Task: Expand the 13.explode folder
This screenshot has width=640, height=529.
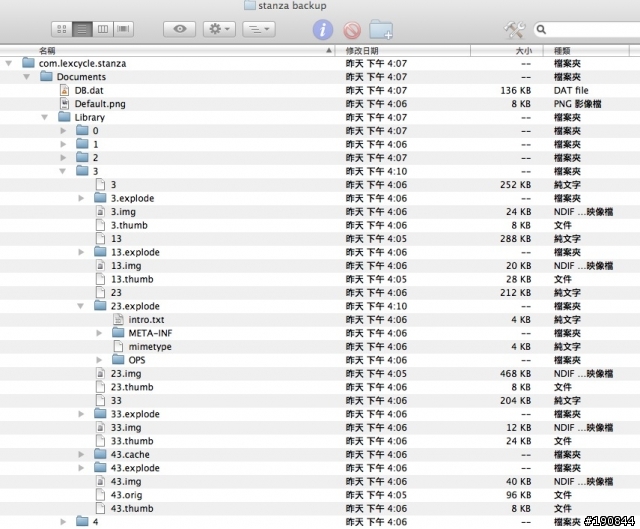Action: [x=81, y=252]
